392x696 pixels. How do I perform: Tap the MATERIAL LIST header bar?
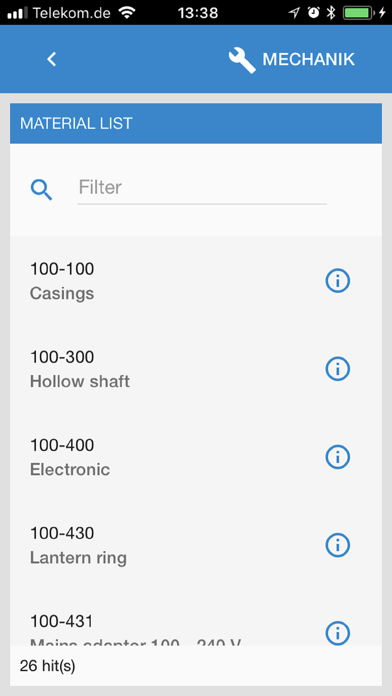coord(196,123)
